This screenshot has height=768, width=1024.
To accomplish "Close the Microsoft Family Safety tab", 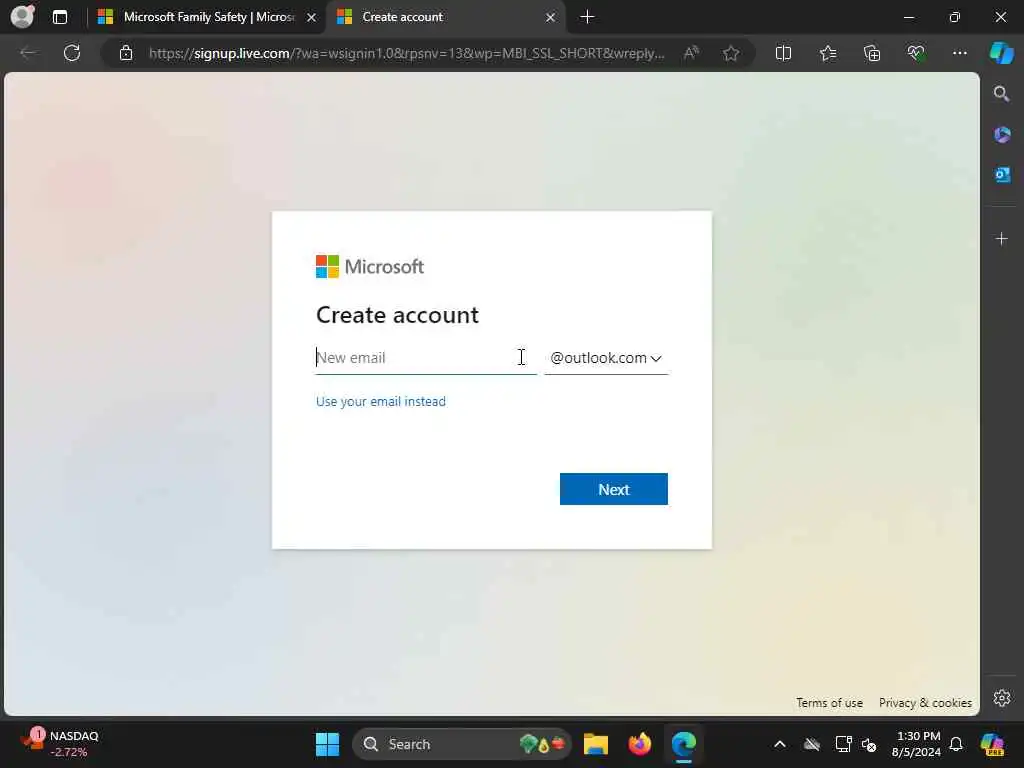I will point(312,18).
